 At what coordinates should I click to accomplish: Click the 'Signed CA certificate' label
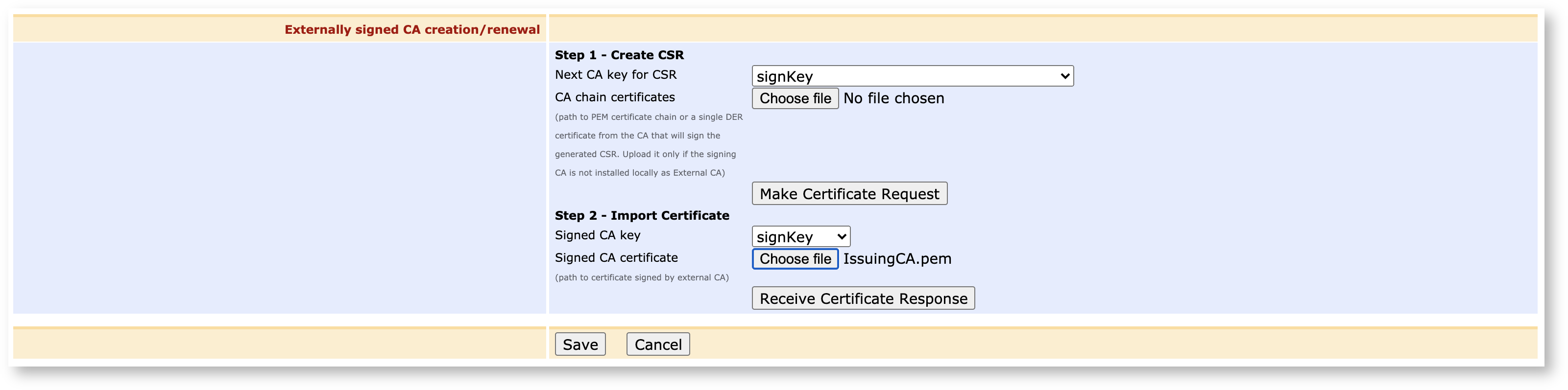[x=615, y=258]
